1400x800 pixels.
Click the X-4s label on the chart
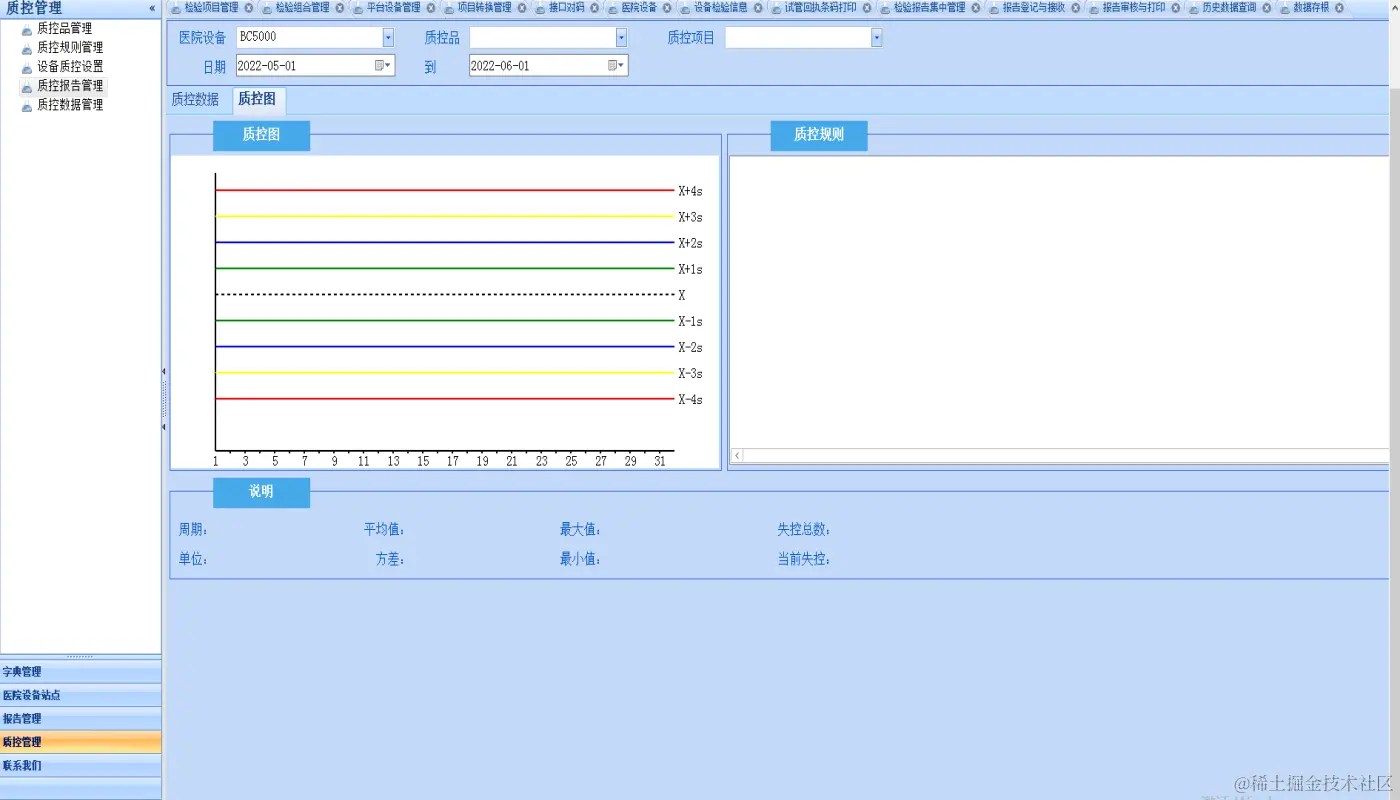690,400
